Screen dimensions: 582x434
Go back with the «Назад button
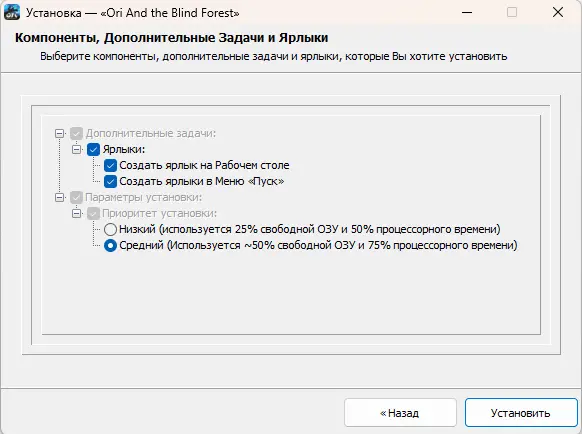pos(400,413)
